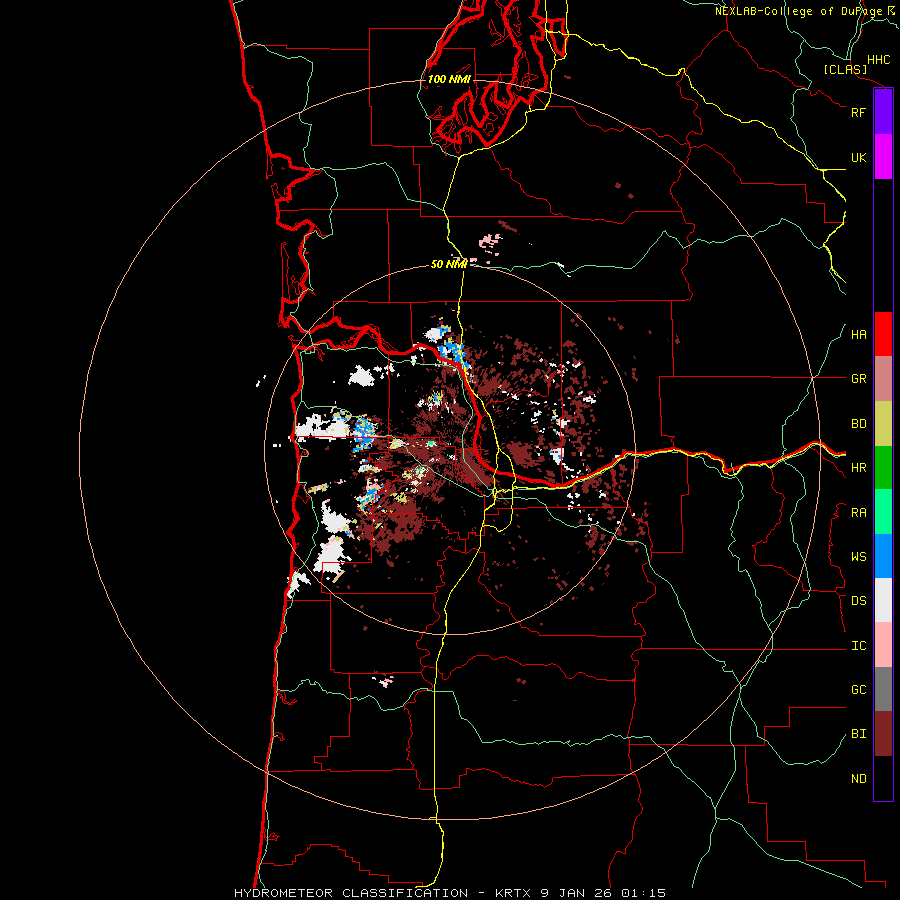Click the blue WS legend color swatch
Screen dimensions: 900x900
coord(883,556)
